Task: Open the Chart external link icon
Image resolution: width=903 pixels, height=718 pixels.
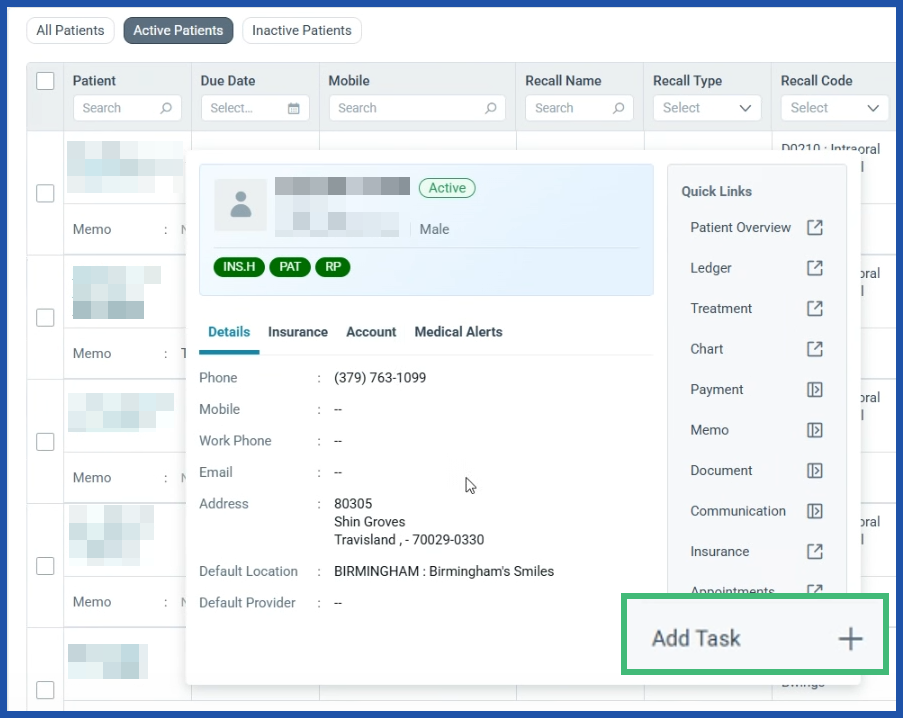Action: click(814, 349)
